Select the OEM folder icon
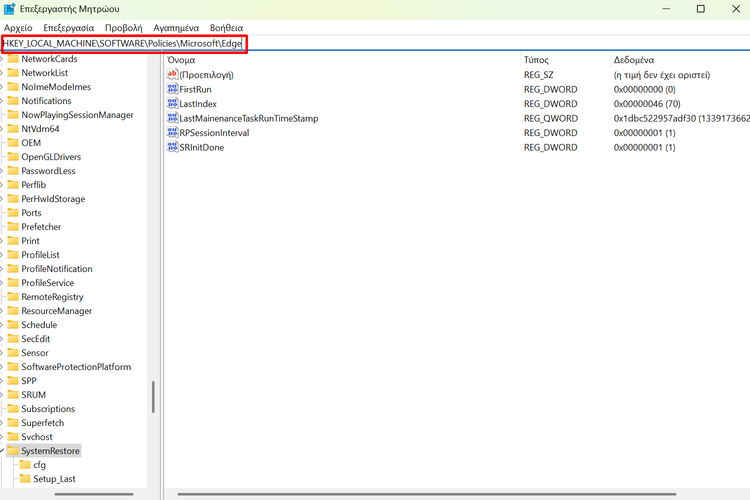The height and width of the screenshot is (500, 750). click(x=13, y=143)
